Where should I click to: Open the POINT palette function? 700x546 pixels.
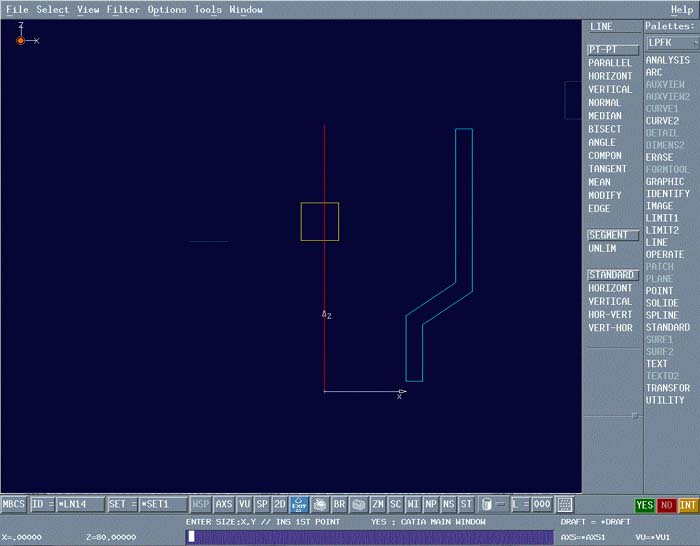click(x=659, y=291)
